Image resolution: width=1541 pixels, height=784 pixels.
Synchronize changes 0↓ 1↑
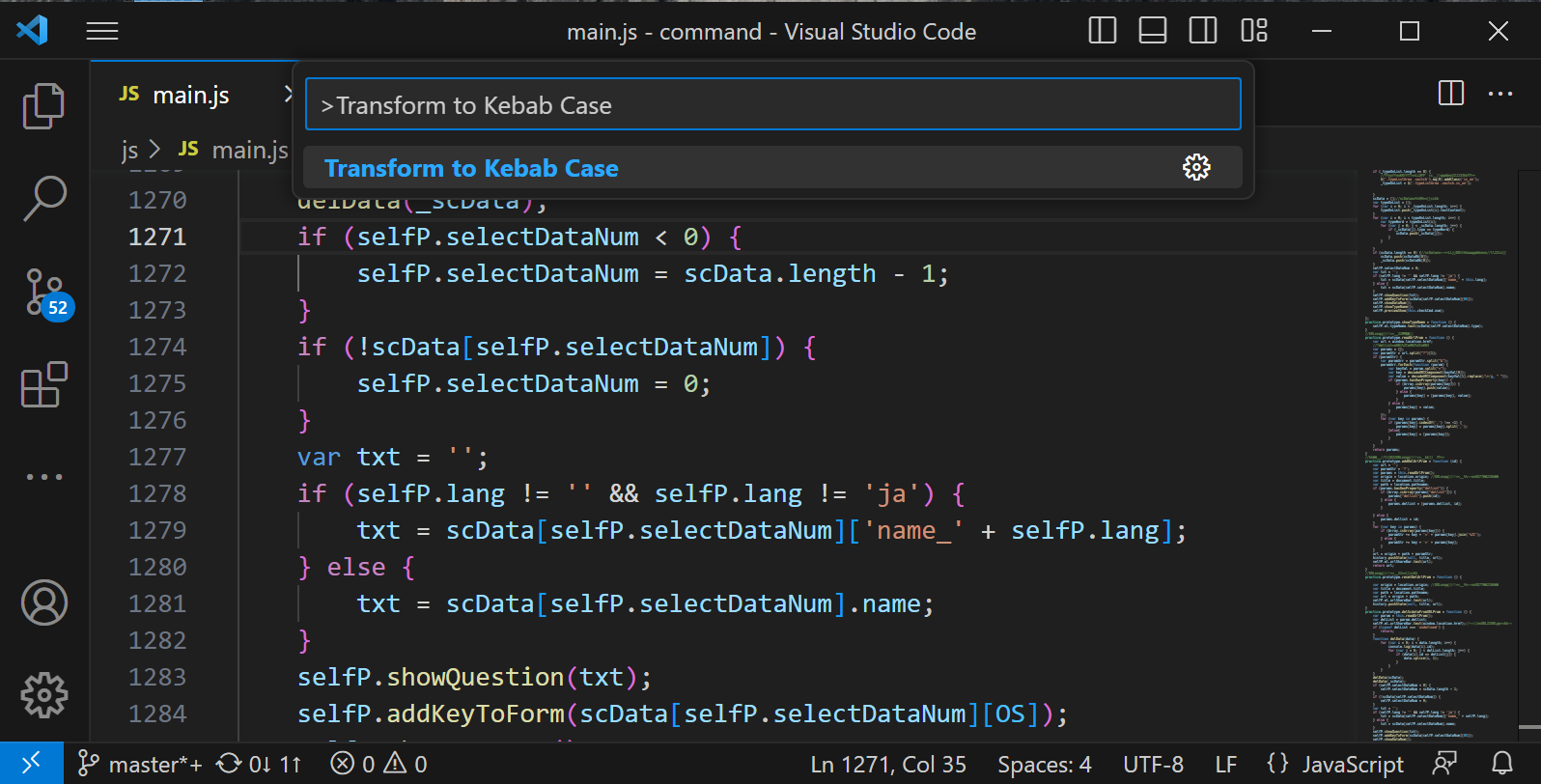click(x=259, y=764)
